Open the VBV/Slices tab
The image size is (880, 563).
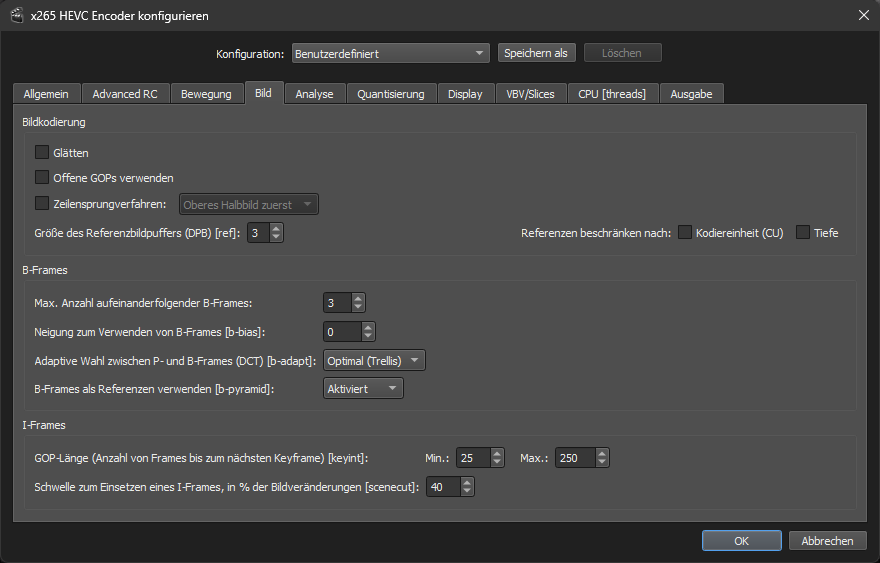tap(531, 94)
